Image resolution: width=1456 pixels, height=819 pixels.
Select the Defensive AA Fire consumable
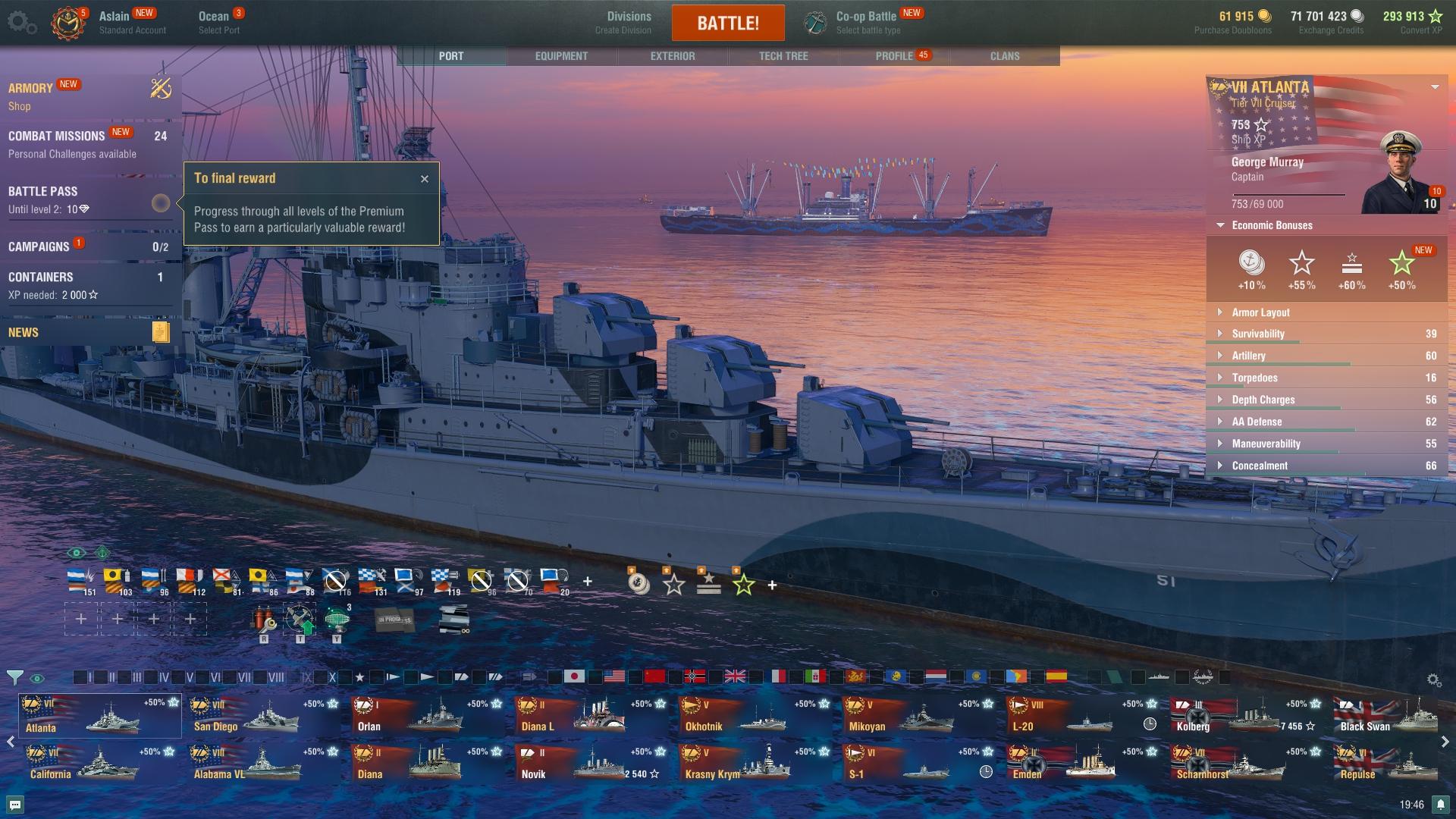(300, 620)
